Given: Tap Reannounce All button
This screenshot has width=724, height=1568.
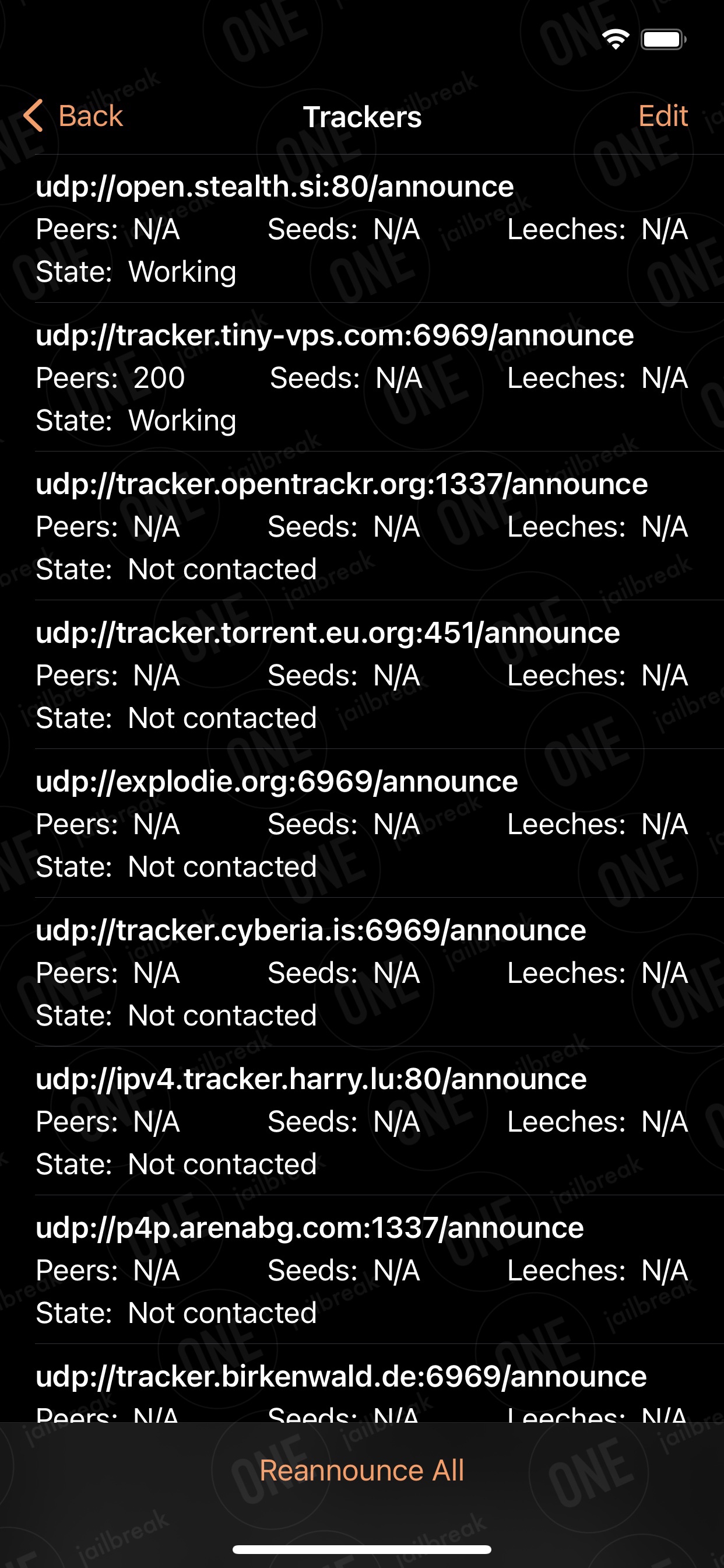Looking at the screenshot, I should pyautogui.click(x=362, y=1470).
